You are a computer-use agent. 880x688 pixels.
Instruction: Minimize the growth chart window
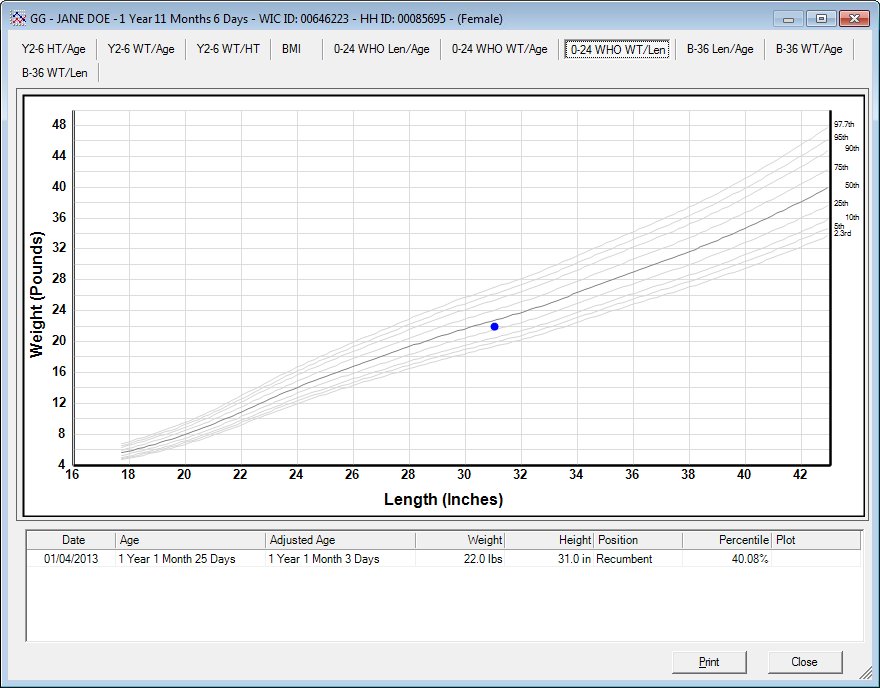(x=789, y=19)
